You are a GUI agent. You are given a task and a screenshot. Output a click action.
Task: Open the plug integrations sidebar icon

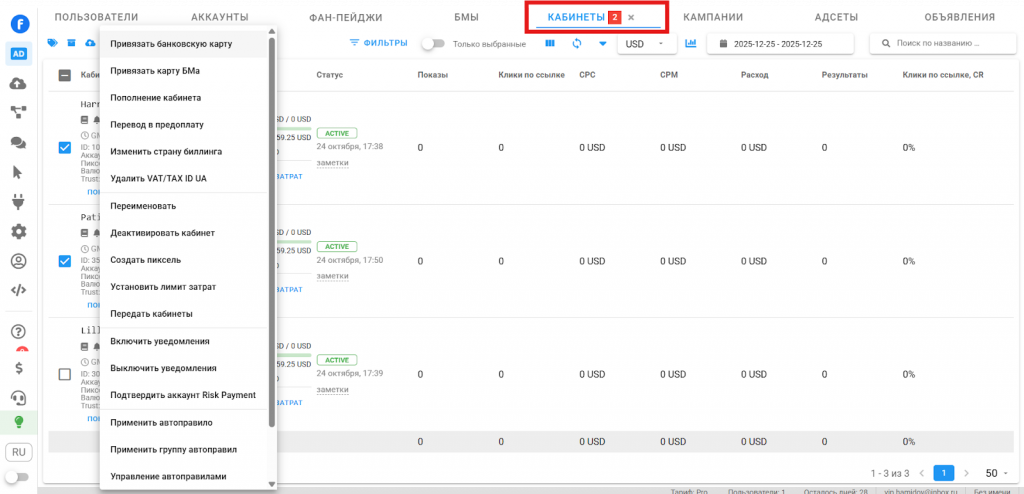[x=19, y=202]
